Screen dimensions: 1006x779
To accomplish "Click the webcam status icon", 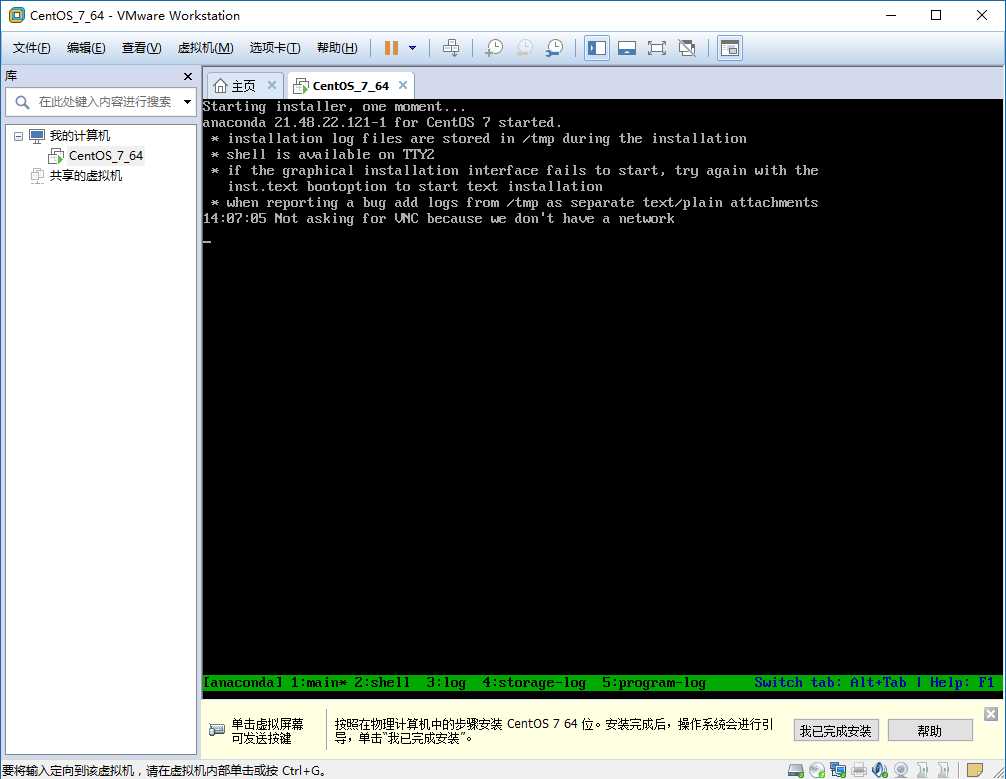I will [x=901, y=769].
